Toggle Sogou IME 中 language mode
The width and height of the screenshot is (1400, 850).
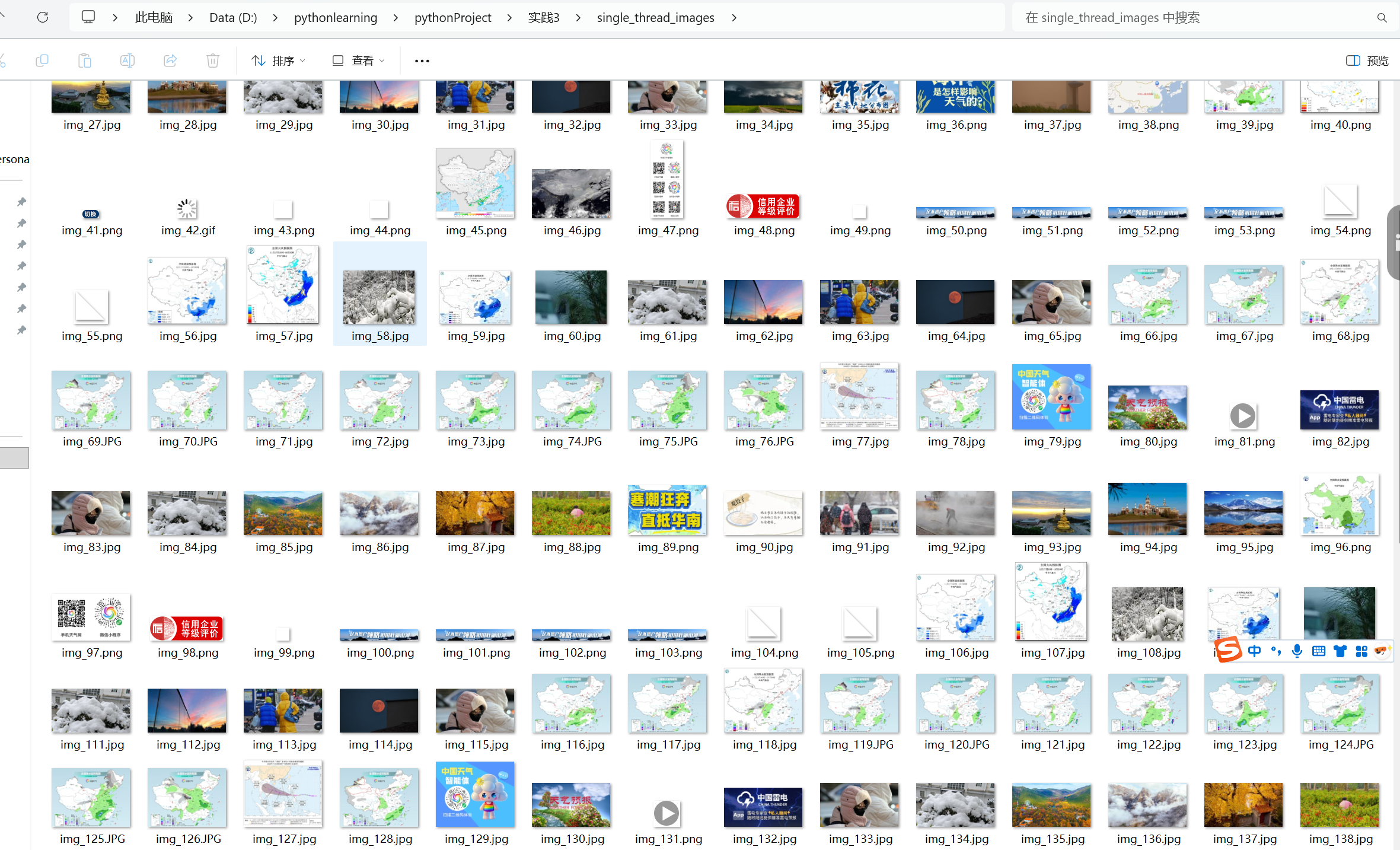1254,651
